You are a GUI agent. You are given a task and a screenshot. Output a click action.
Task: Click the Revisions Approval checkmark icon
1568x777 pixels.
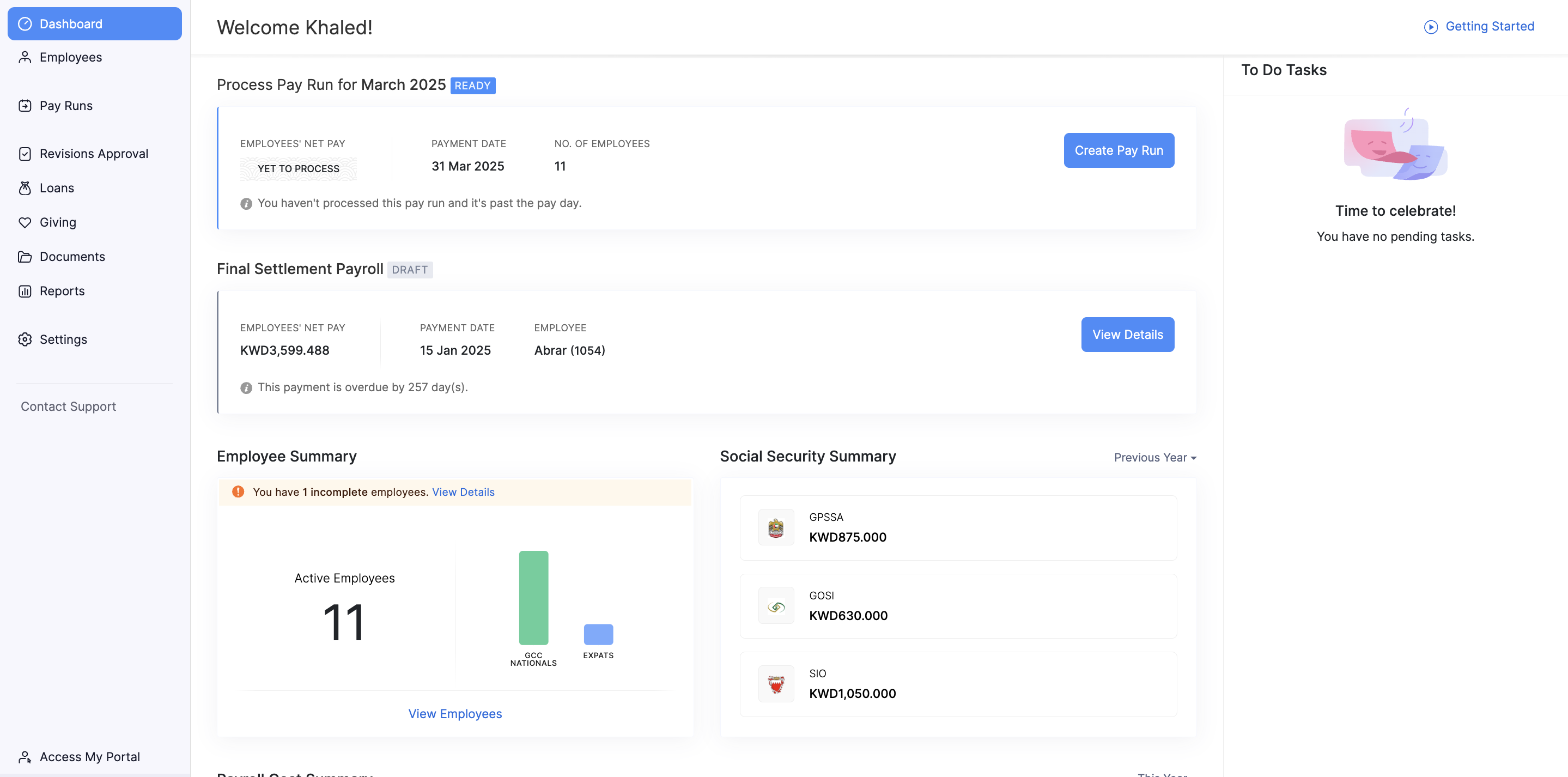pos(25,154)
